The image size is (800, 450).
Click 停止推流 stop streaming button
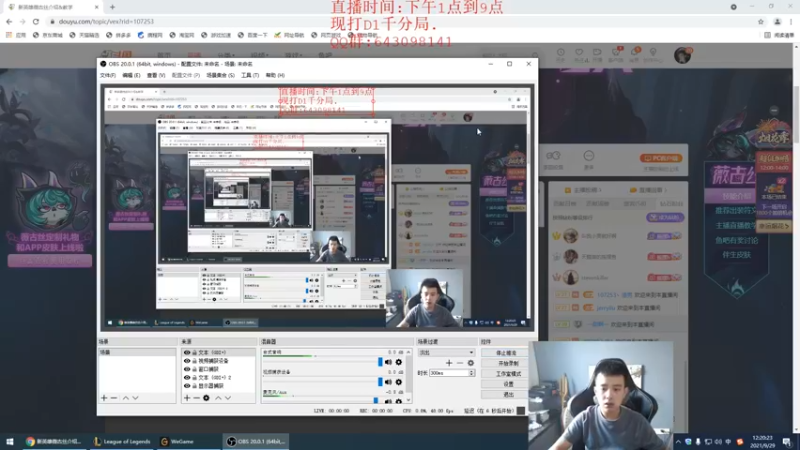coord(507,353)
